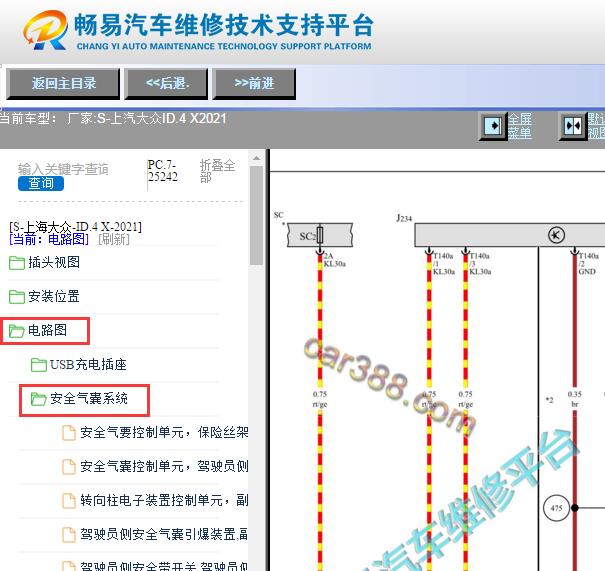Go back with the <<后退 button
Viewport: 605px width, 571px height.
pyautogui.click(x=166, y=83)
